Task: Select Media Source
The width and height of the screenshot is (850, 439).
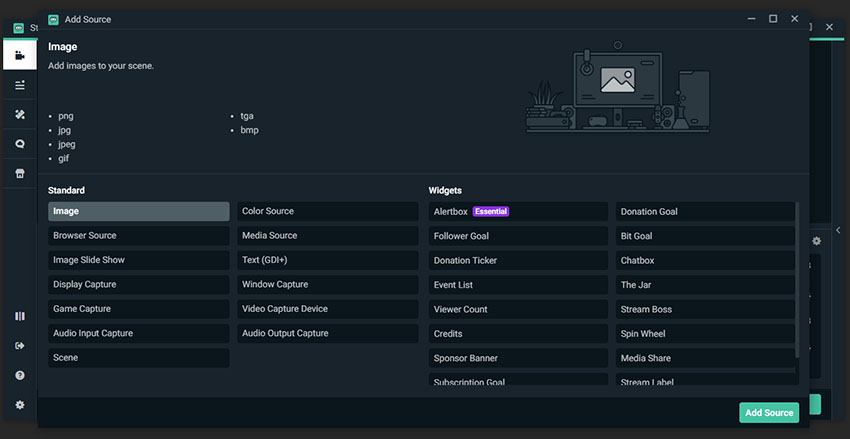Action: click(327, 236)
